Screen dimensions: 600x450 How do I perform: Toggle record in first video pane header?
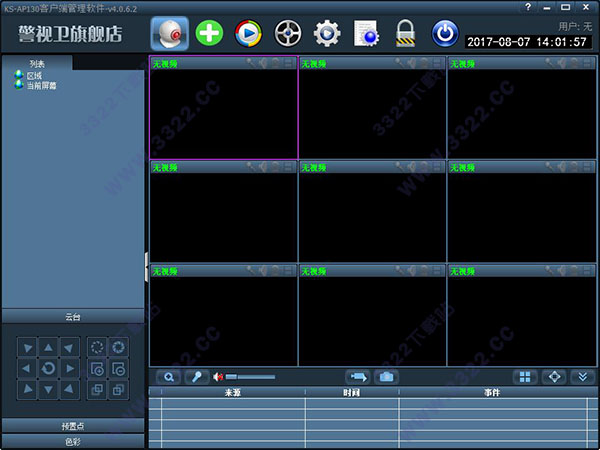tap(275, 63)
